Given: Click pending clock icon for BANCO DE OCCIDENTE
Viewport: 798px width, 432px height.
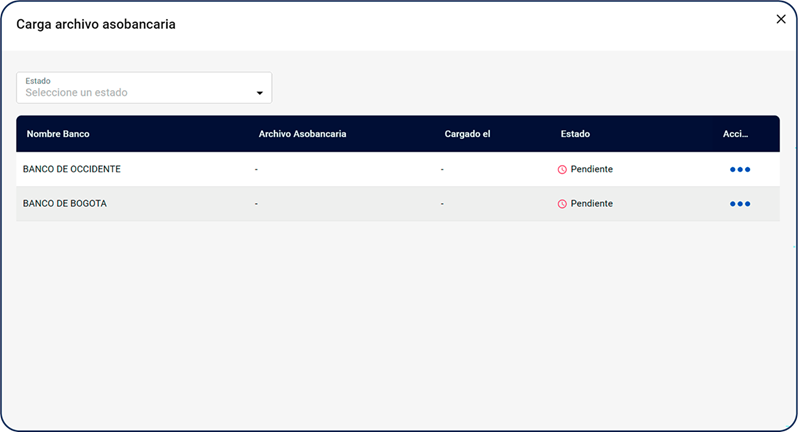Looking at the screenshot, I should click(x=562, y=170).
